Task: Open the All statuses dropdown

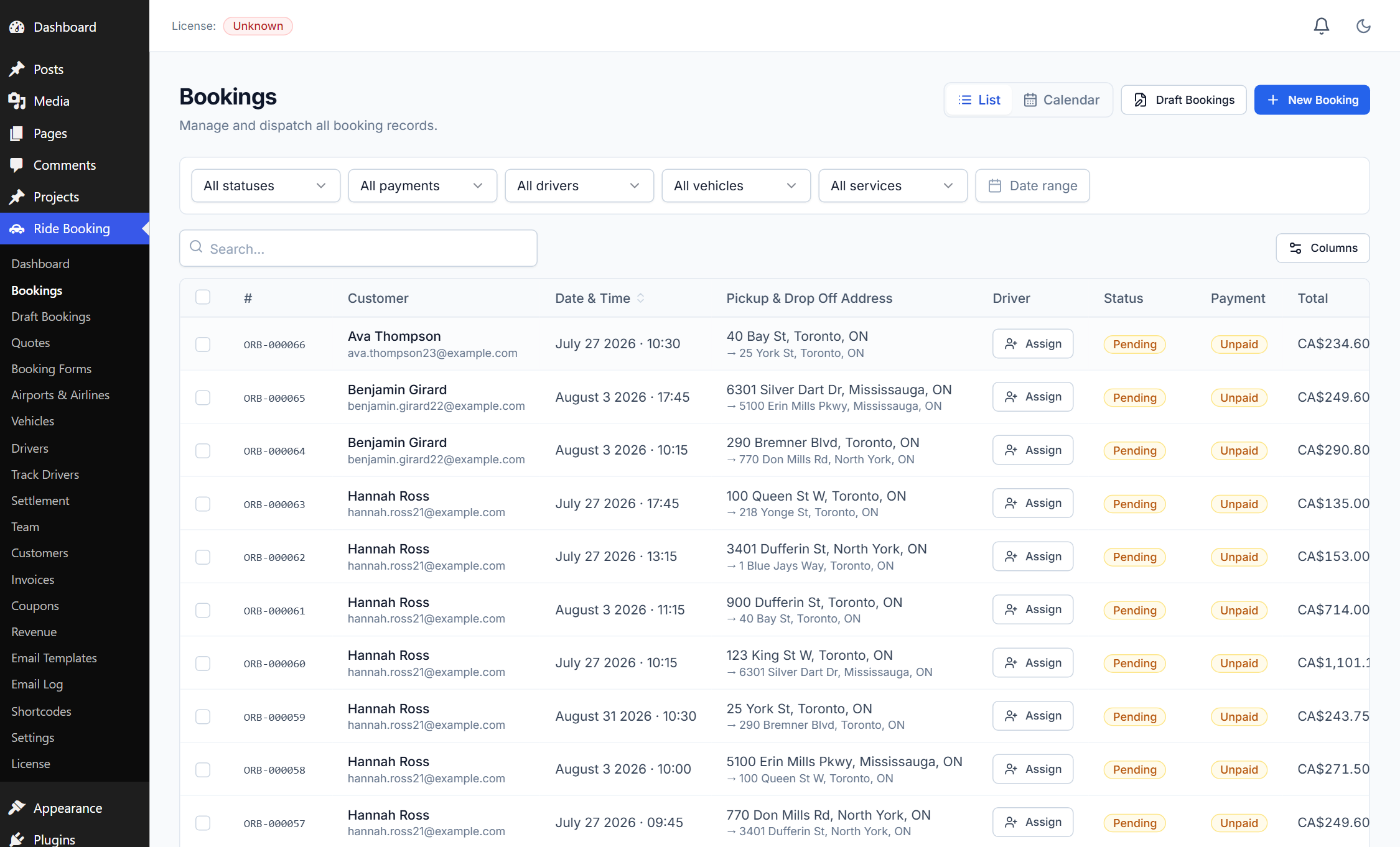Action: 266,185
